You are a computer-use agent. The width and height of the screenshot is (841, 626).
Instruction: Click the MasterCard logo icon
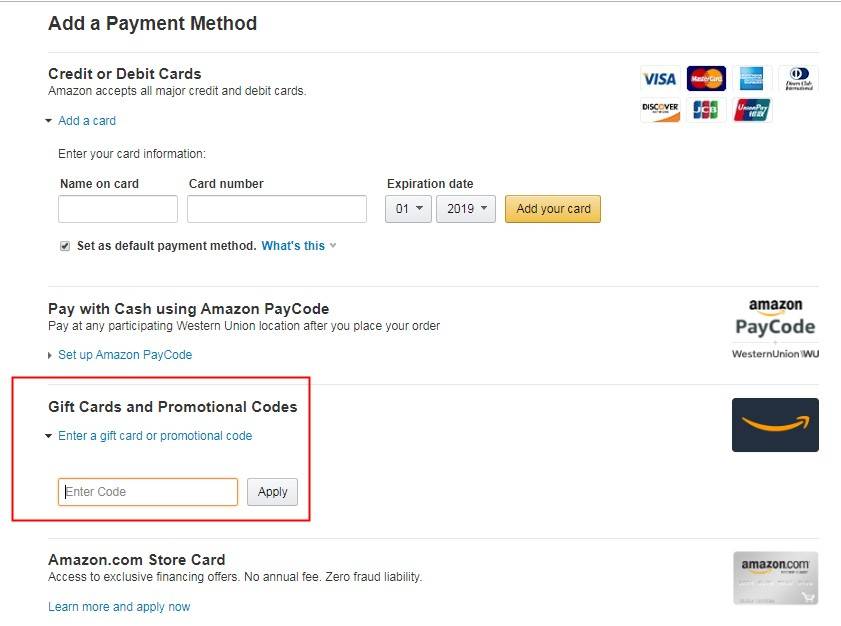point(706,79)
